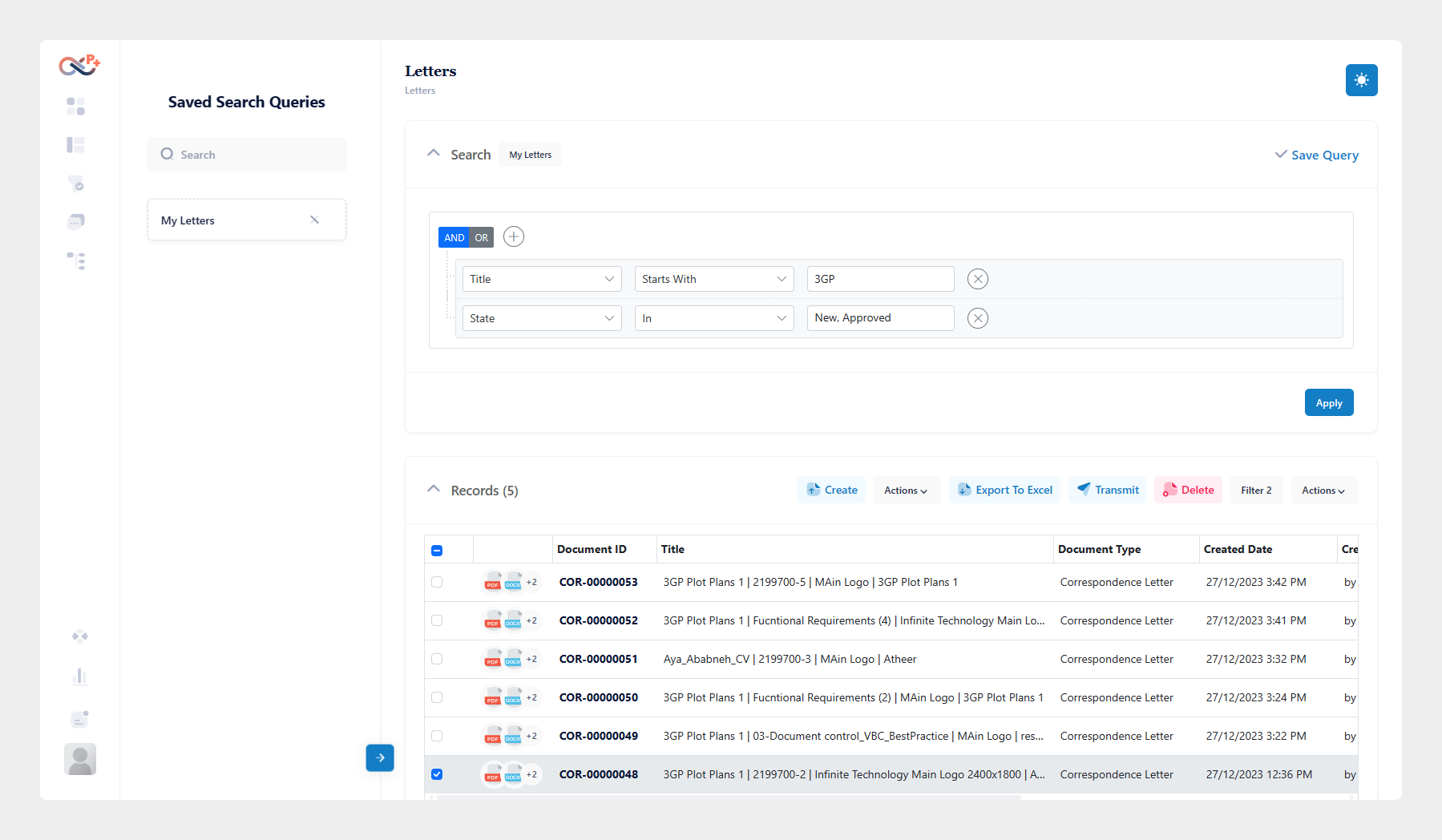The image size is (1442, 840).
Task: Click the Create button
Action: [x=831, y=491]
